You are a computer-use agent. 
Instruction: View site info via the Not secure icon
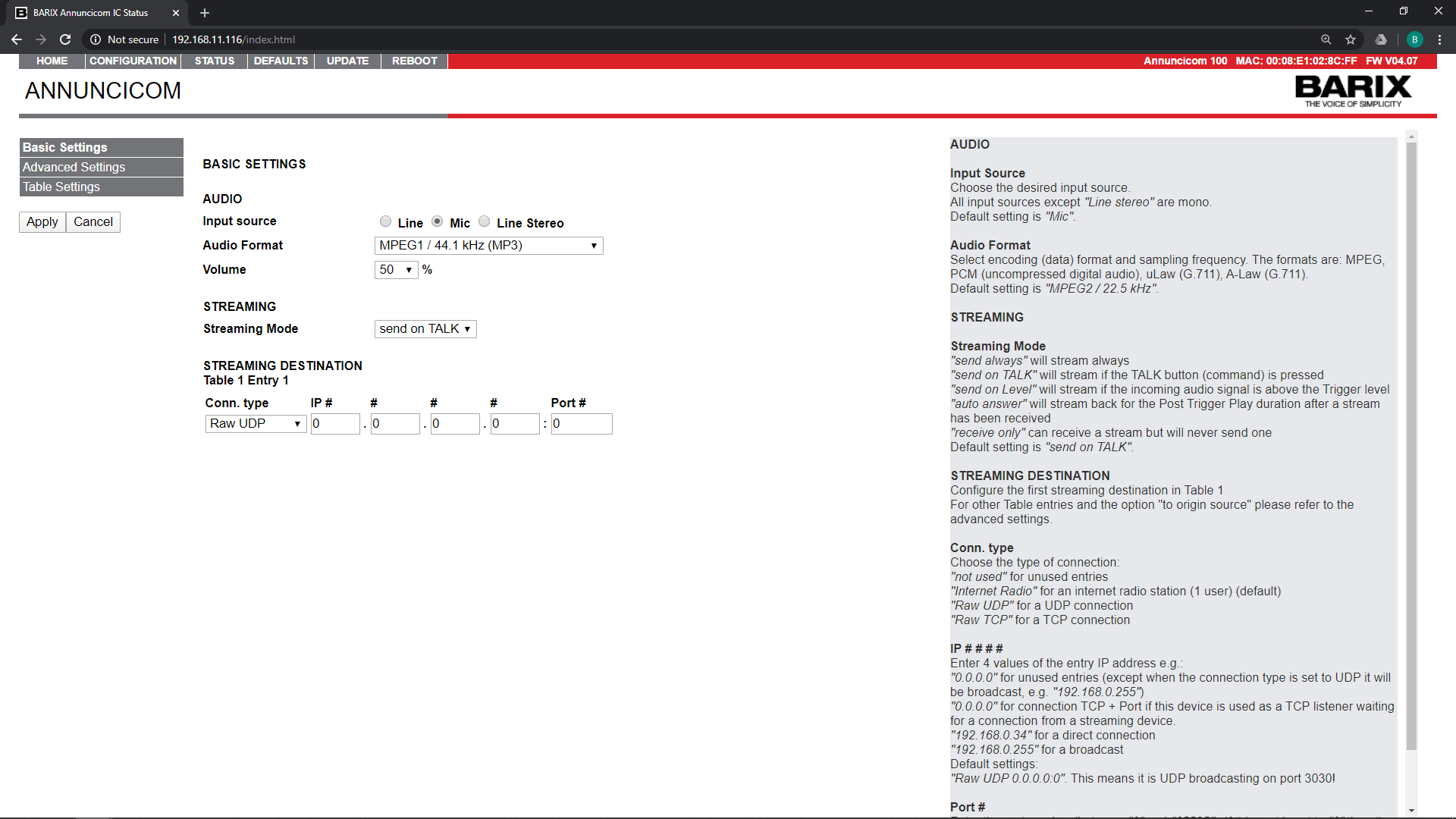96,39
